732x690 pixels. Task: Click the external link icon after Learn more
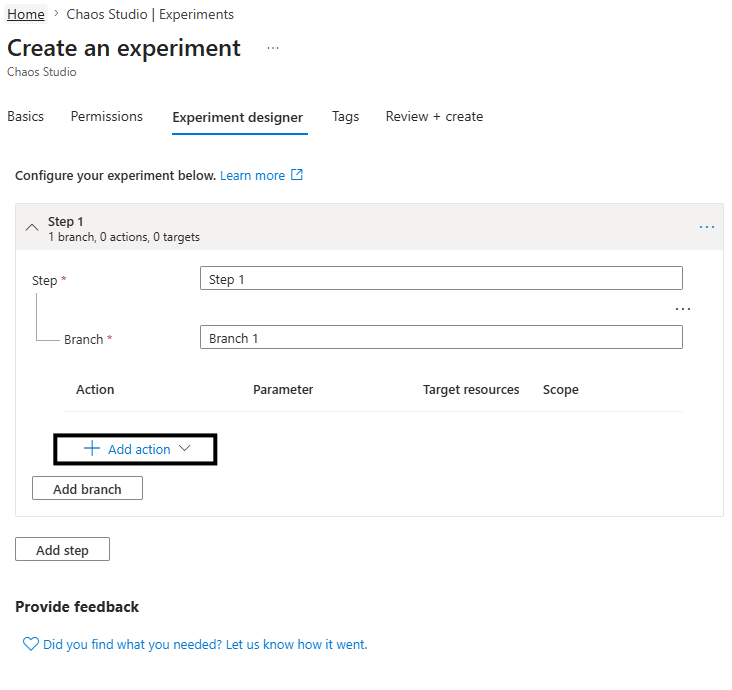click(296, 175)
